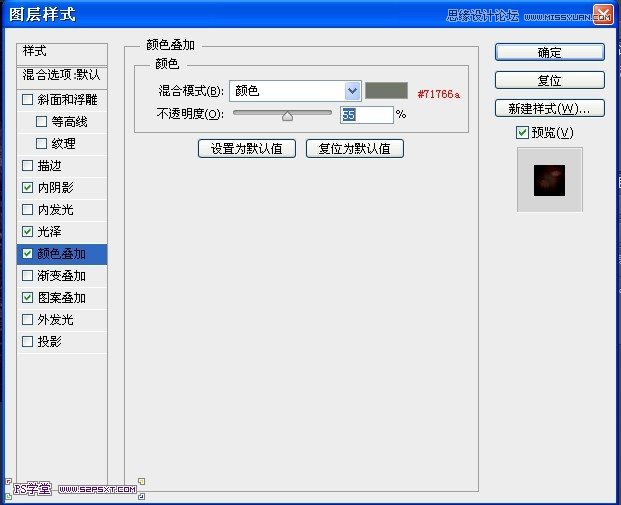
Task: Tick the 纹理 checkbox
Action: click(x=41, y=143)
